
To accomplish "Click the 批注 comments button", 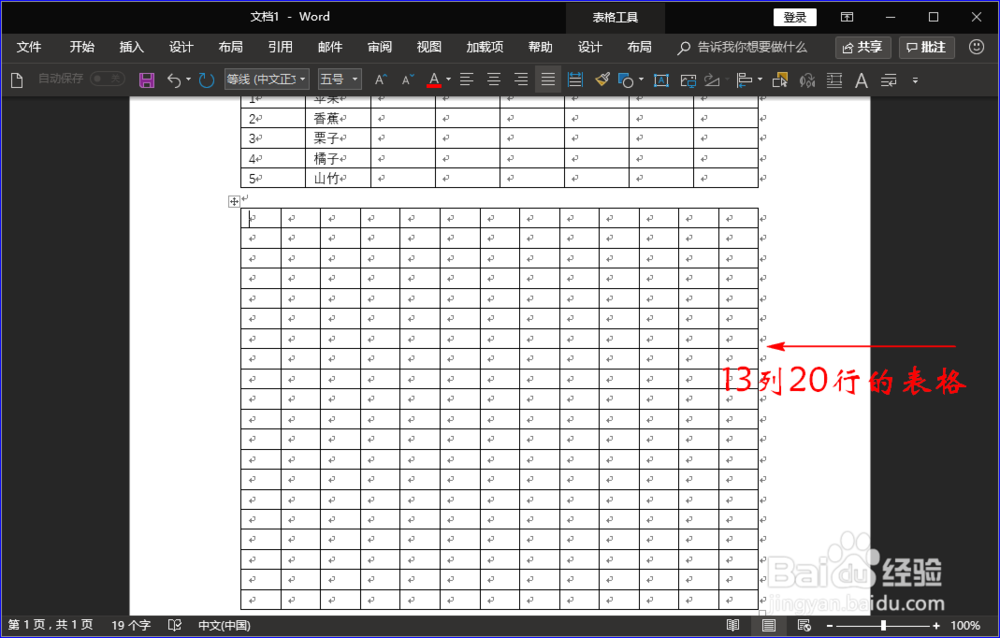I will click(927, 47).
